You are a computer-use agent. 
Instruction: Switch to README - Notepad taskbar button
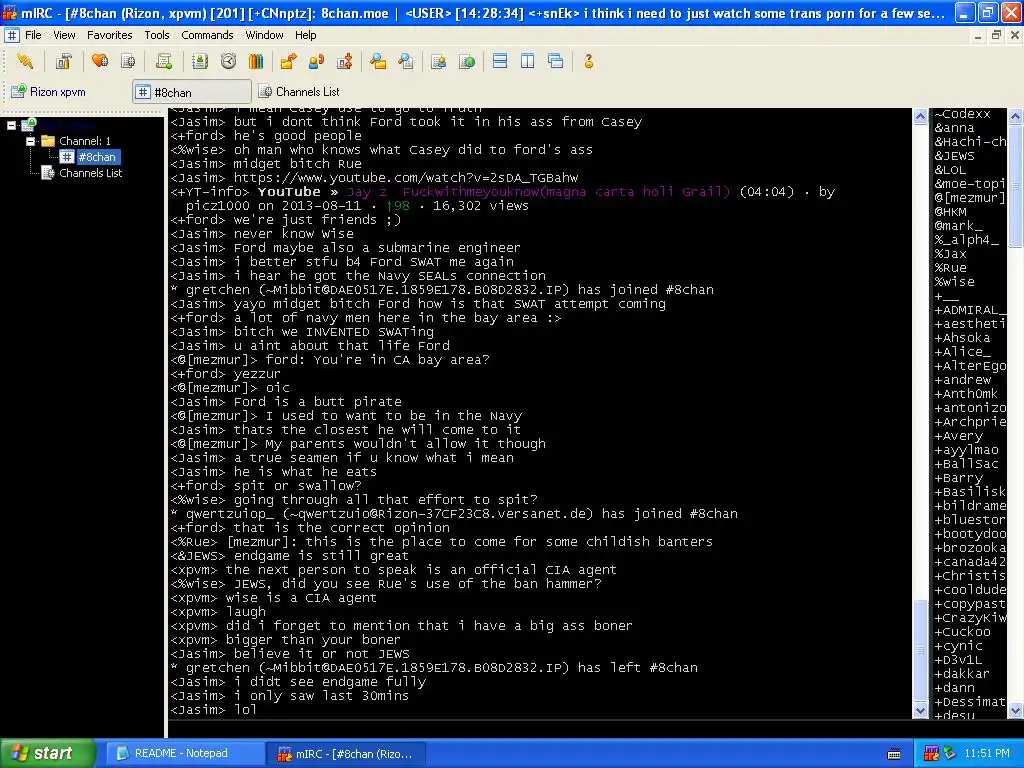pos(185,753)
